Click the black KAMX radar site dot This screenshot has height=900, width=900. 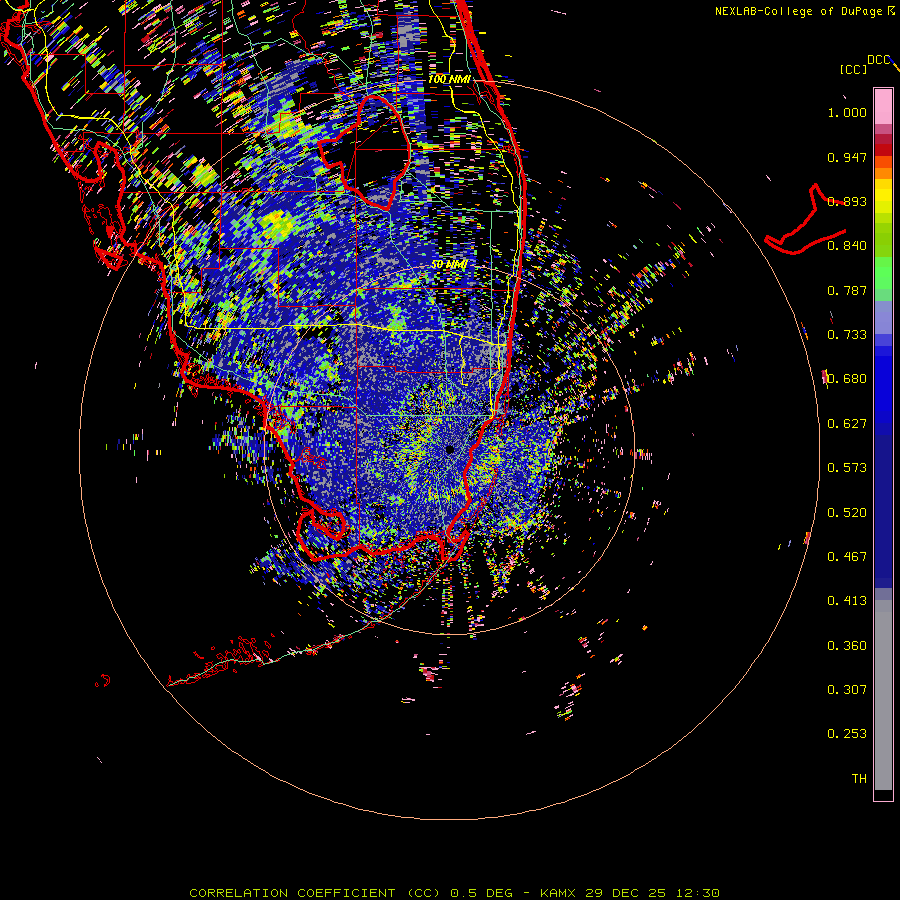point(450,449)
